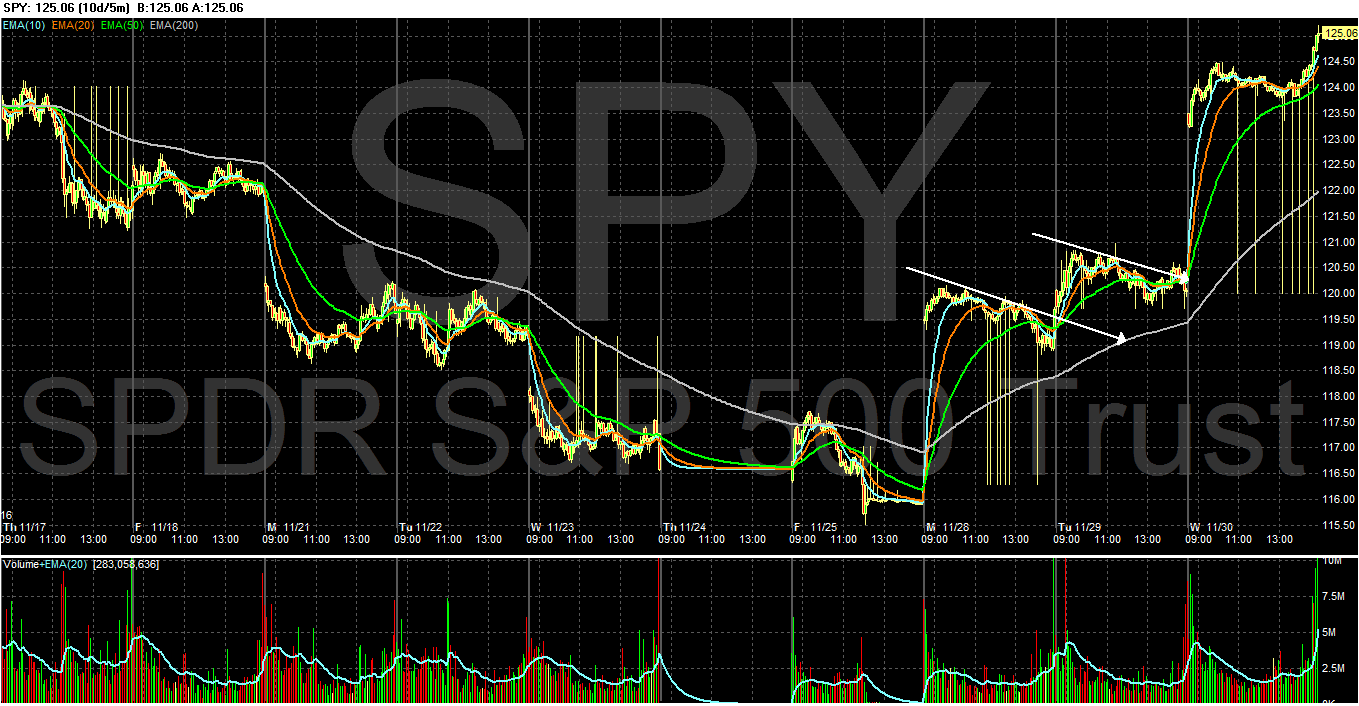Click the 122.00 price axis label
This screenshot has height=706, width=1359.
click(x=1340, y=189)
